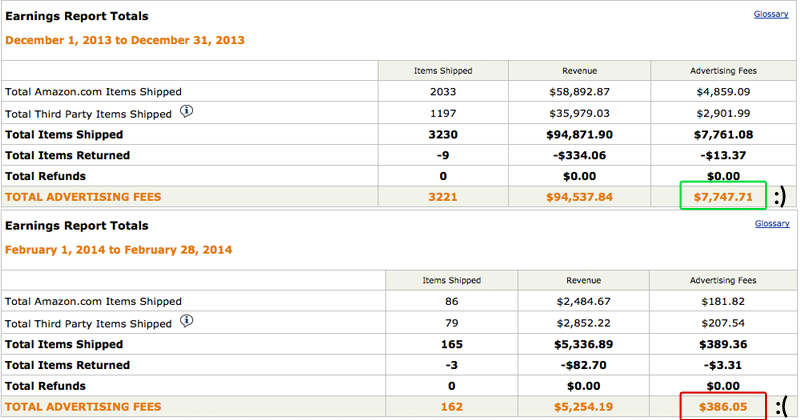Click the 1197 items shipped cell
The image size is (800, 420).
pyautogui.click(x=443, y=113)
